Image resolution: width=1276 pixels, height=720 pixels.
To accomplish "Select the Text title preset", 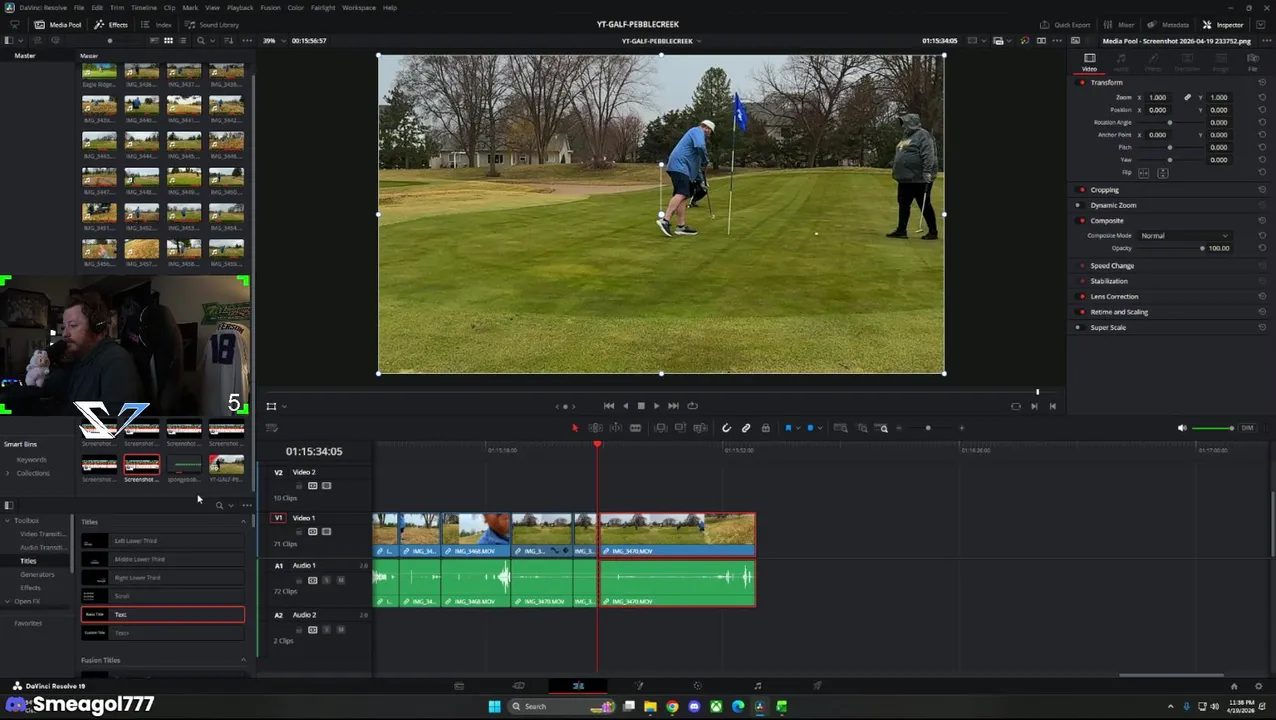I will [x=163, y=615].
